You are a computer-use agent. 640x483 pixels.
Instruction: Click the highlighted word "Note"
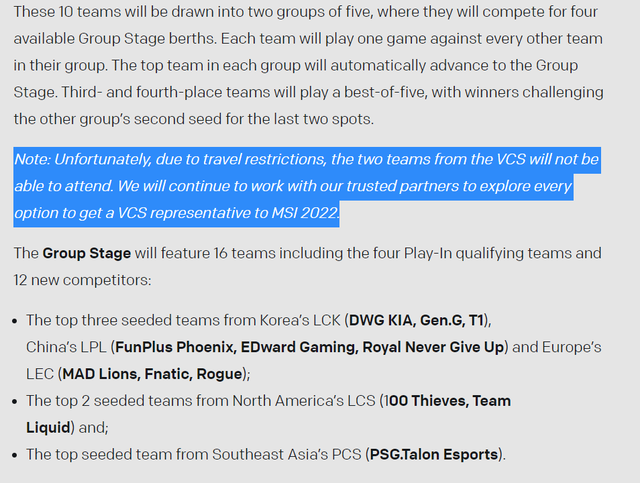pyautogui.click(x=31, y=160)
